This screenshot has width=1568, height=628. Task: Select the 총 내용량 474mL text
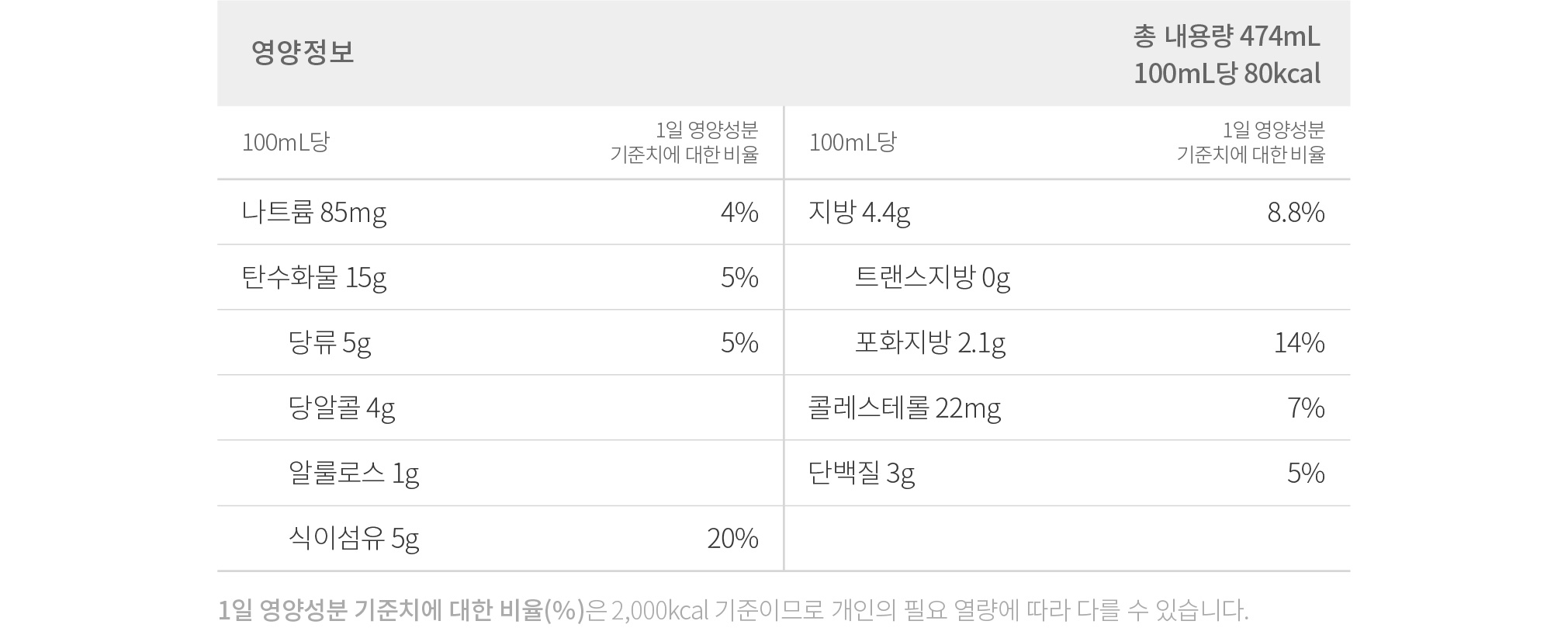[1227, 36]
